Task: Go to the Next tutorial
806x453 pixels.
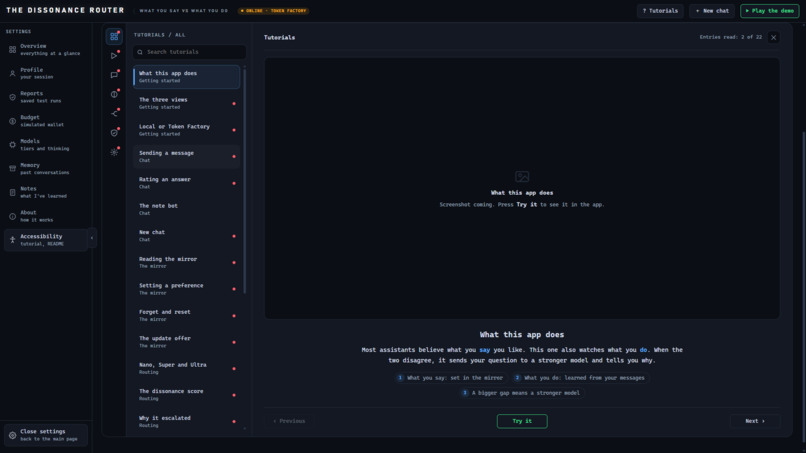Action: 755,421
